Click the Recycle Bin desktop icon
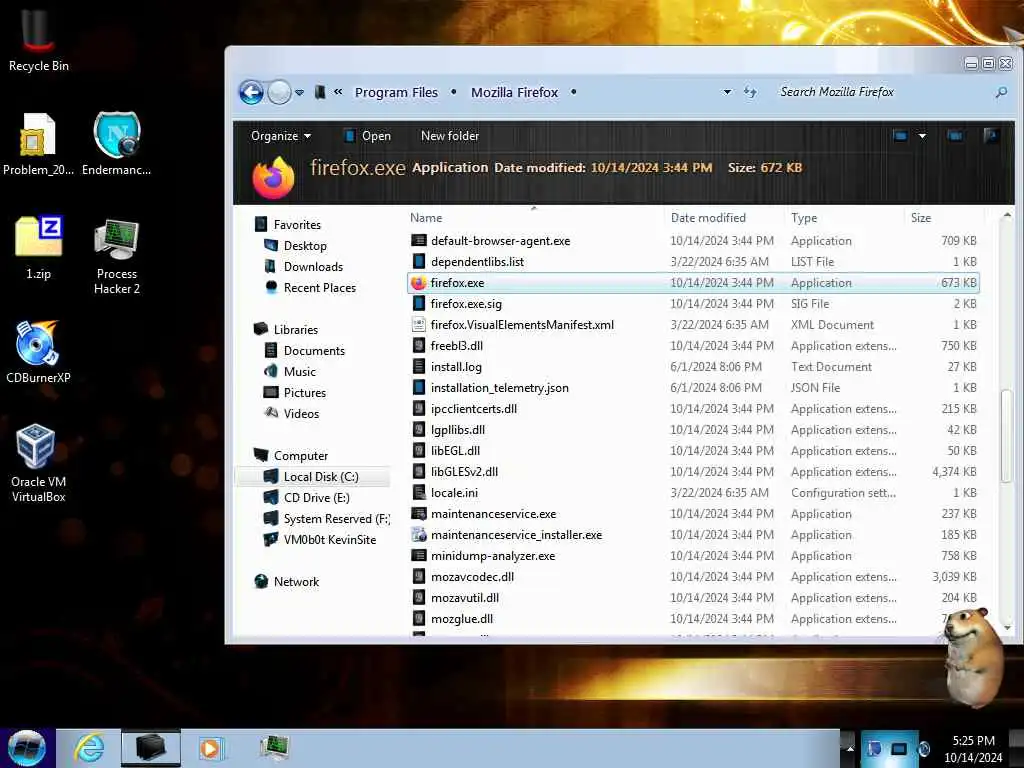1024x768 pixels. point(38,40)
